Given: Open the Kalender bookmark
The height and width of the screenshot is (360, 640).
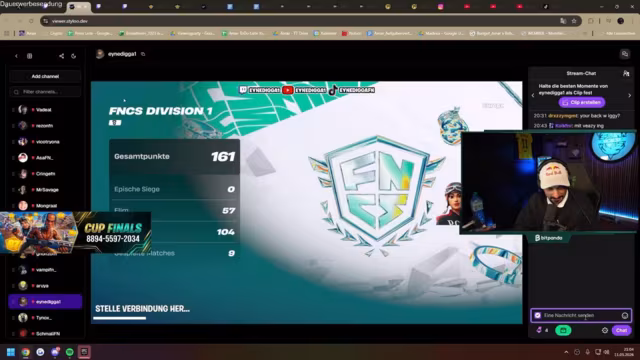Looking at the screenshot, I should coord(325,33).
